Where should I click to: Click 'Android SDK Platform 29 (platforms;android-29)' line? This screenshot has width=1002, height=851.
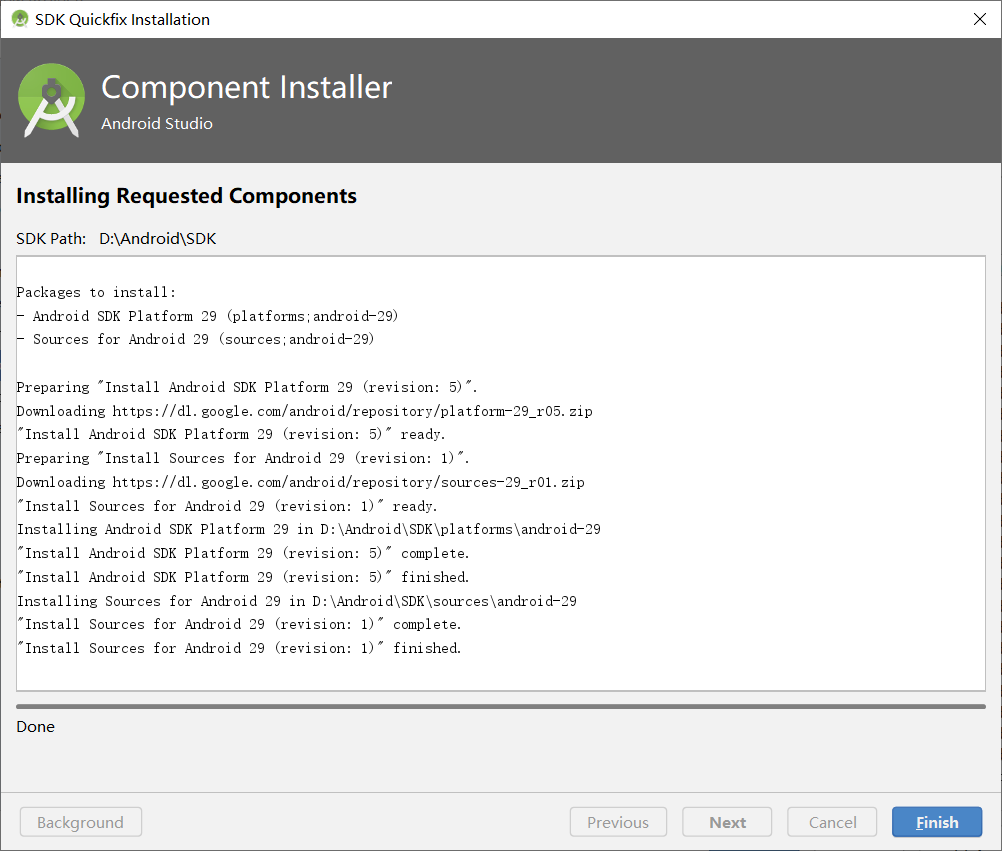pyautogui.click(x=208, y=316)
